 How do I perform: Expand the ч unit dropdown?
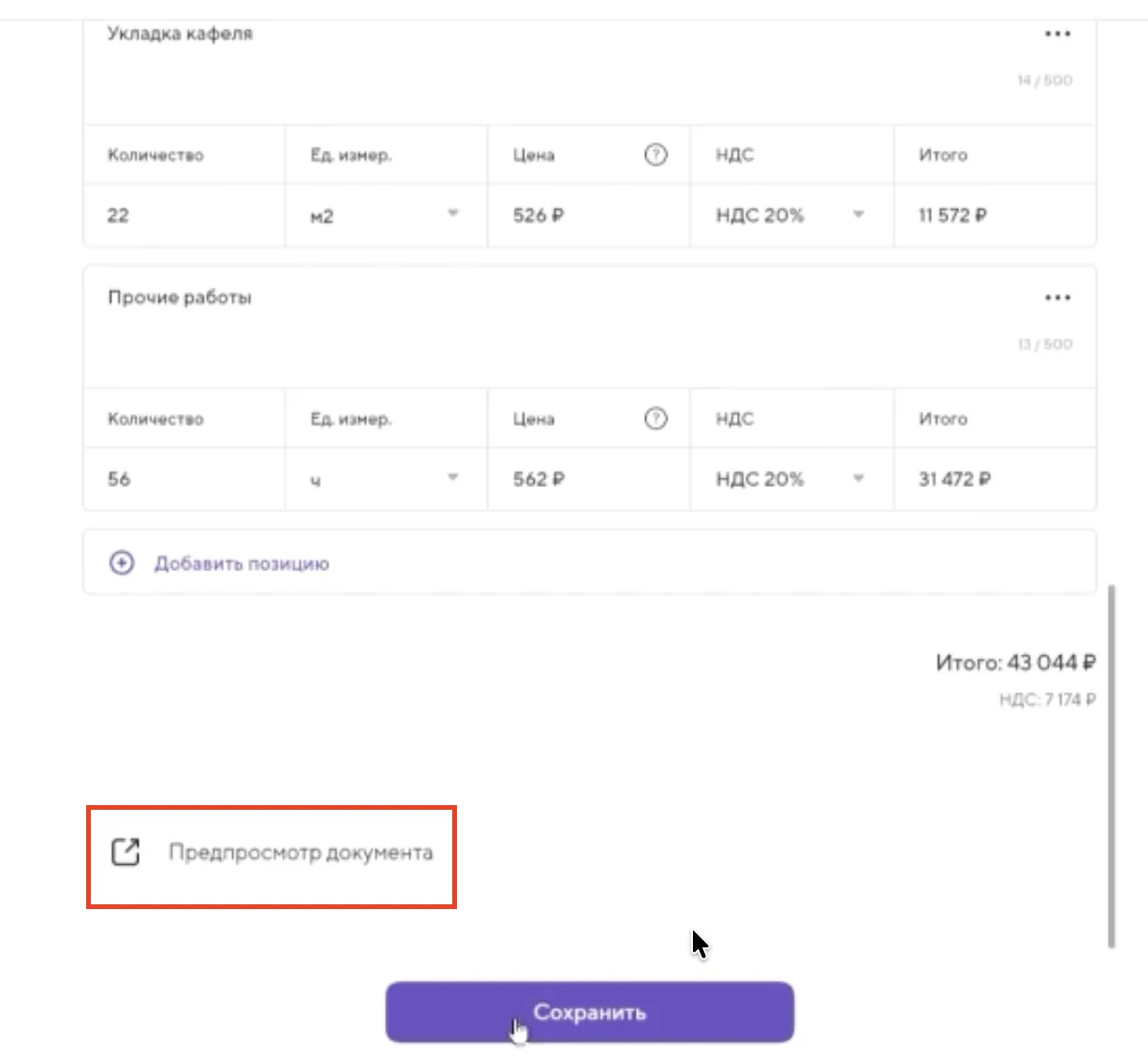pos(452,478)
